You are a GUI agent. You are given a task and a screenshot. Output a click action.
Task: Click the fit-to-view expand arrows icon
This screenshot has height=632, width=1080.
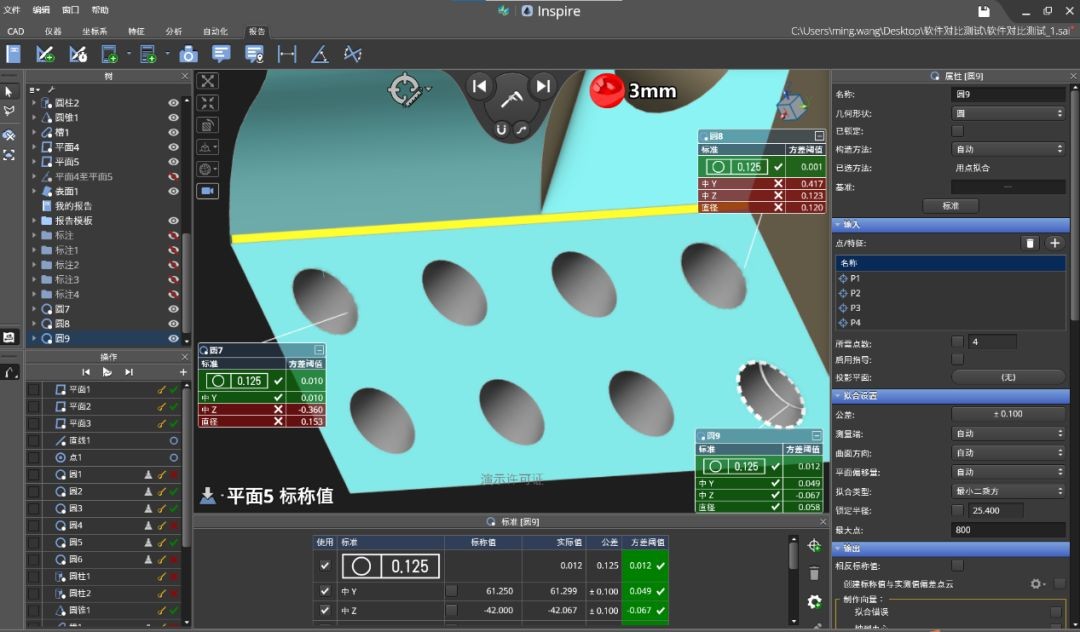207,81
